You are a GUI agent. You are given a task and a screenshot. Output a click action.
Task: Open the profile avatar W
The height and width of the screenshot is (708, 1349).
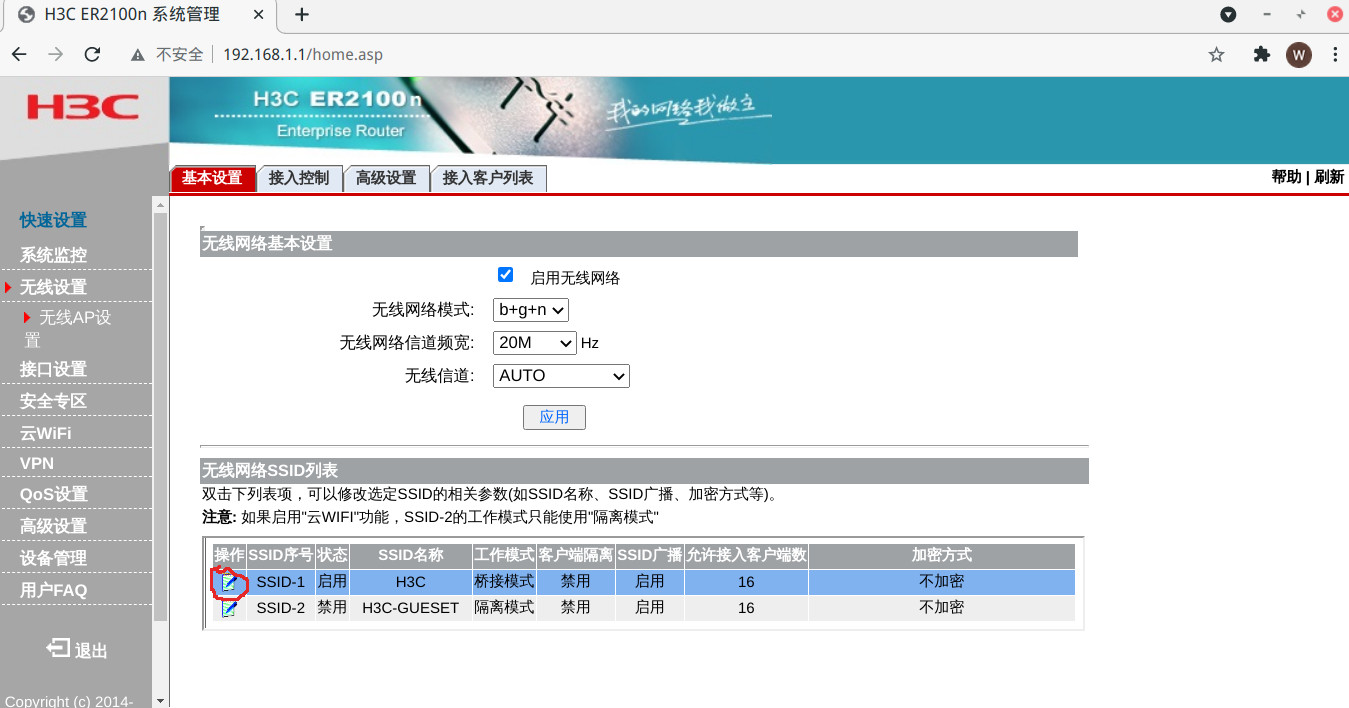point(1298,55)
